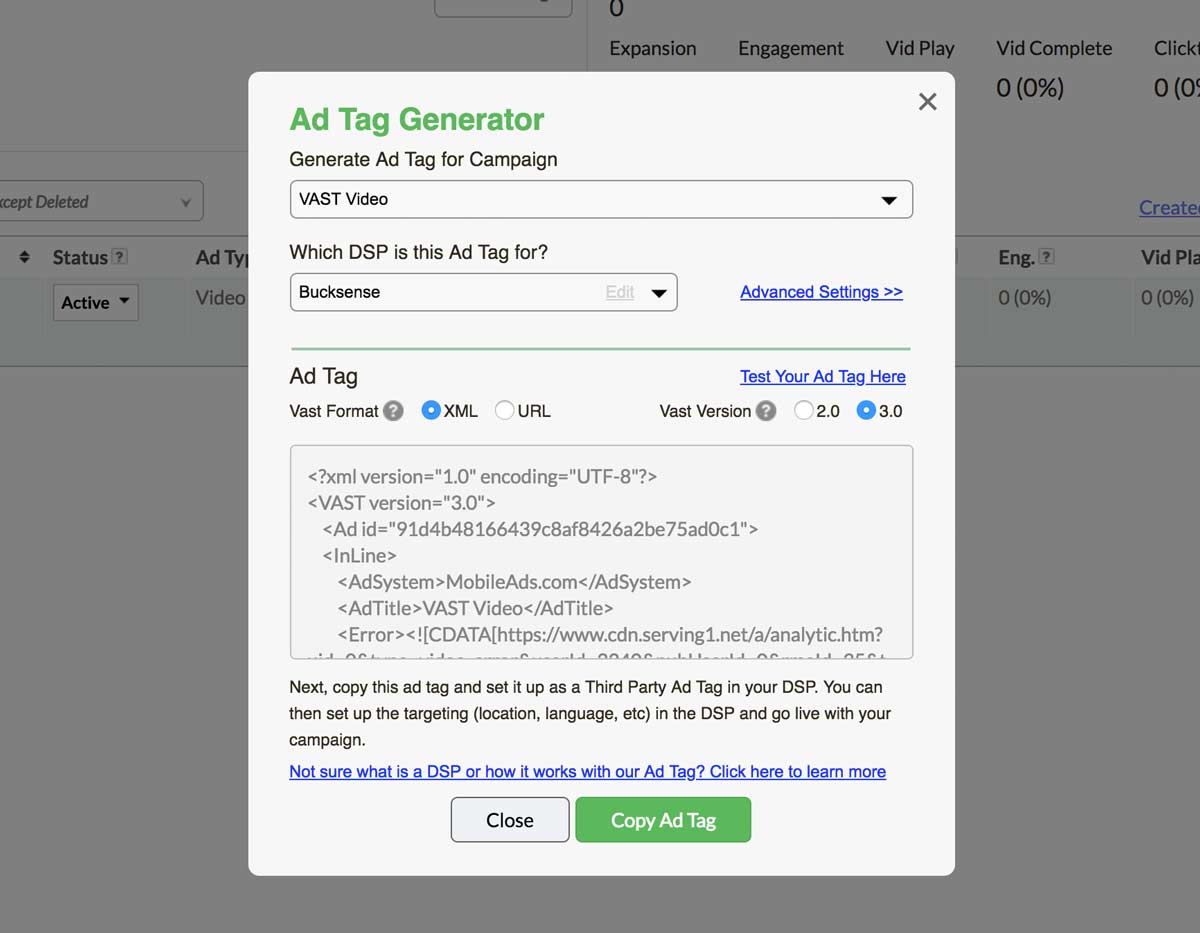The width and height of the screenshot is (1200, 933).
Task: Click the Vast Format help question icon
Action: [394, 411]
